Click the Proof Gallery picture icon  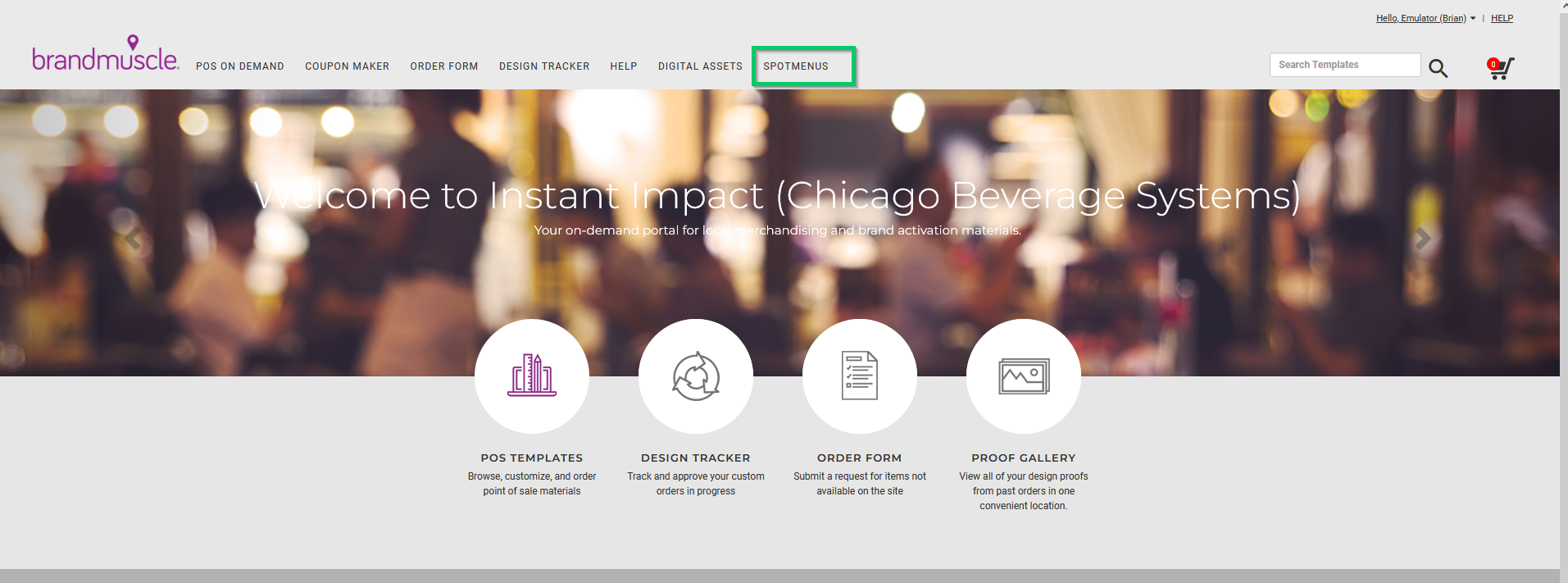[1024, 376]
